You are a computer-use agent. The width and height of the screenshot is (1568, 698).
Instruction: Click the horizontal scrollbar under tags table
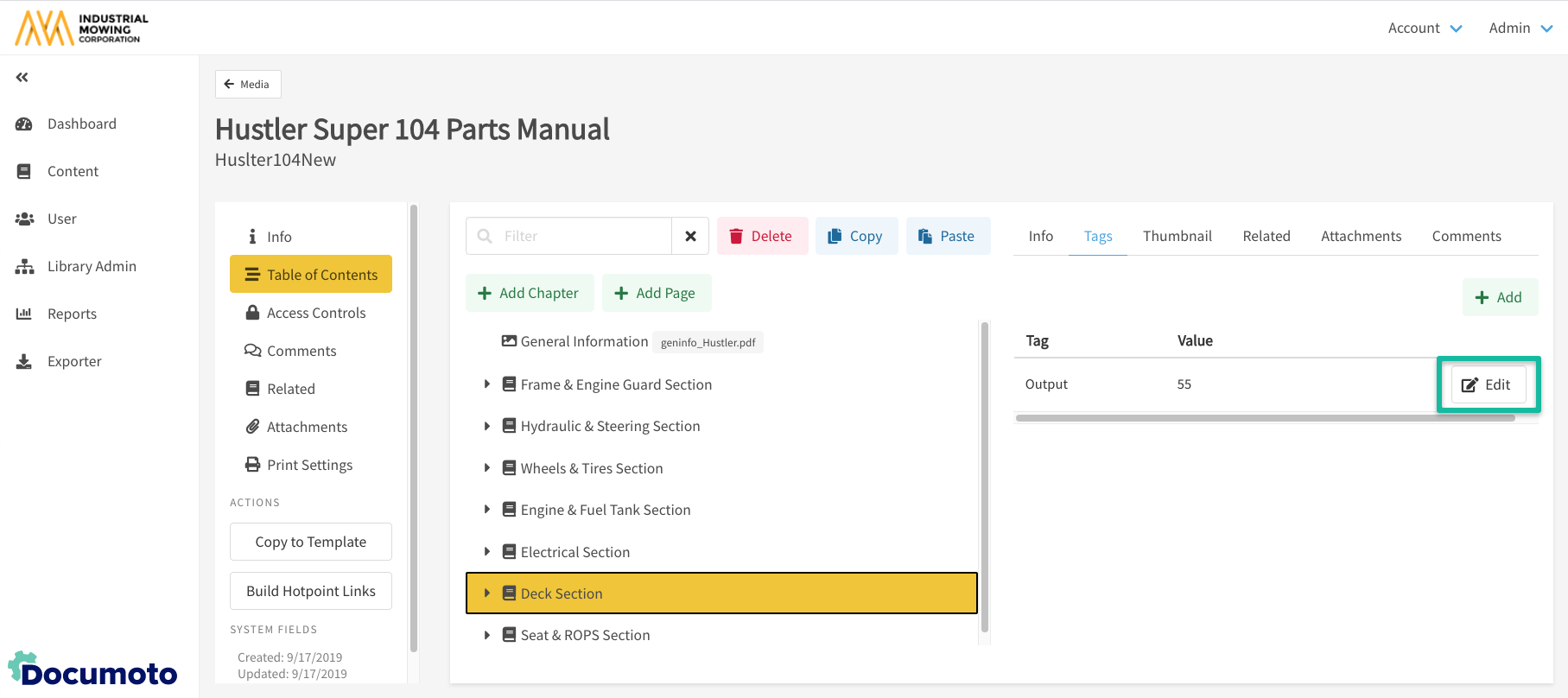[1265, 418]
